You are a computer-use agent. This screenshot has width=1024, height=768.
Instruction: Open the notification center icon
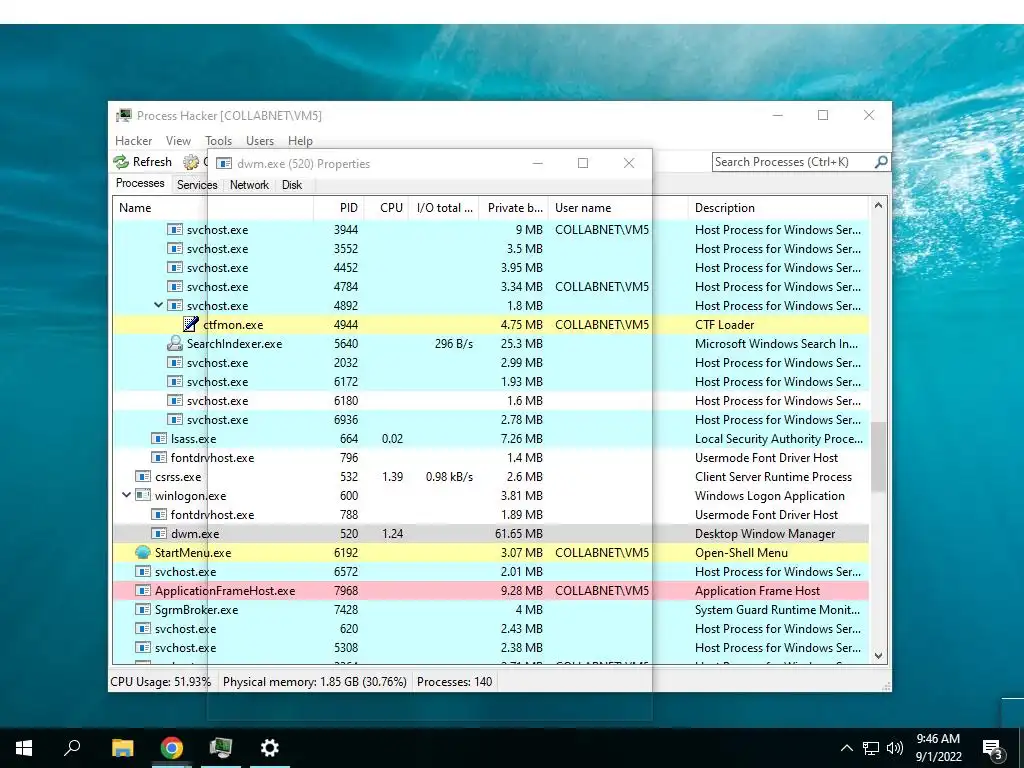(993, 748)
